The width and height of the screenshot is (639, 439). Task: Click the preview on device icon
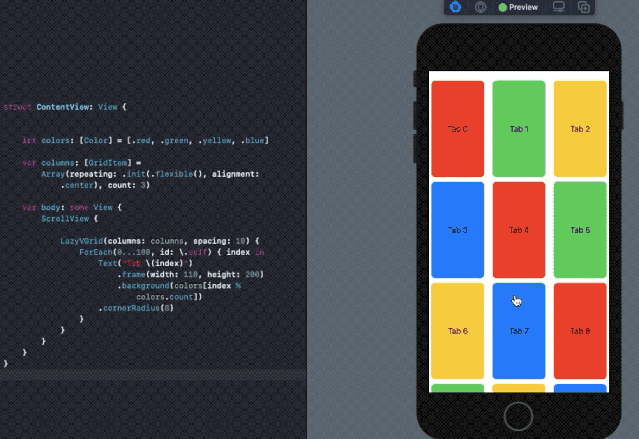pyautogui.click(x=480, y=7)
